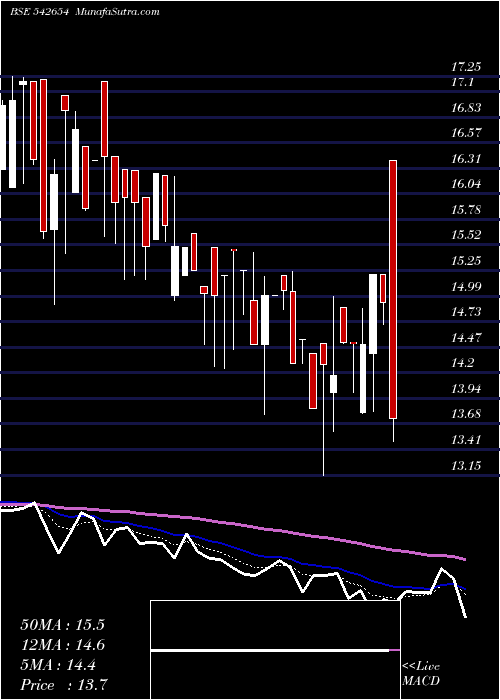Click the 13.94 price axis label
Image resolution: width=500 pixels, height=700 pixels.
[x=466, y=389]
